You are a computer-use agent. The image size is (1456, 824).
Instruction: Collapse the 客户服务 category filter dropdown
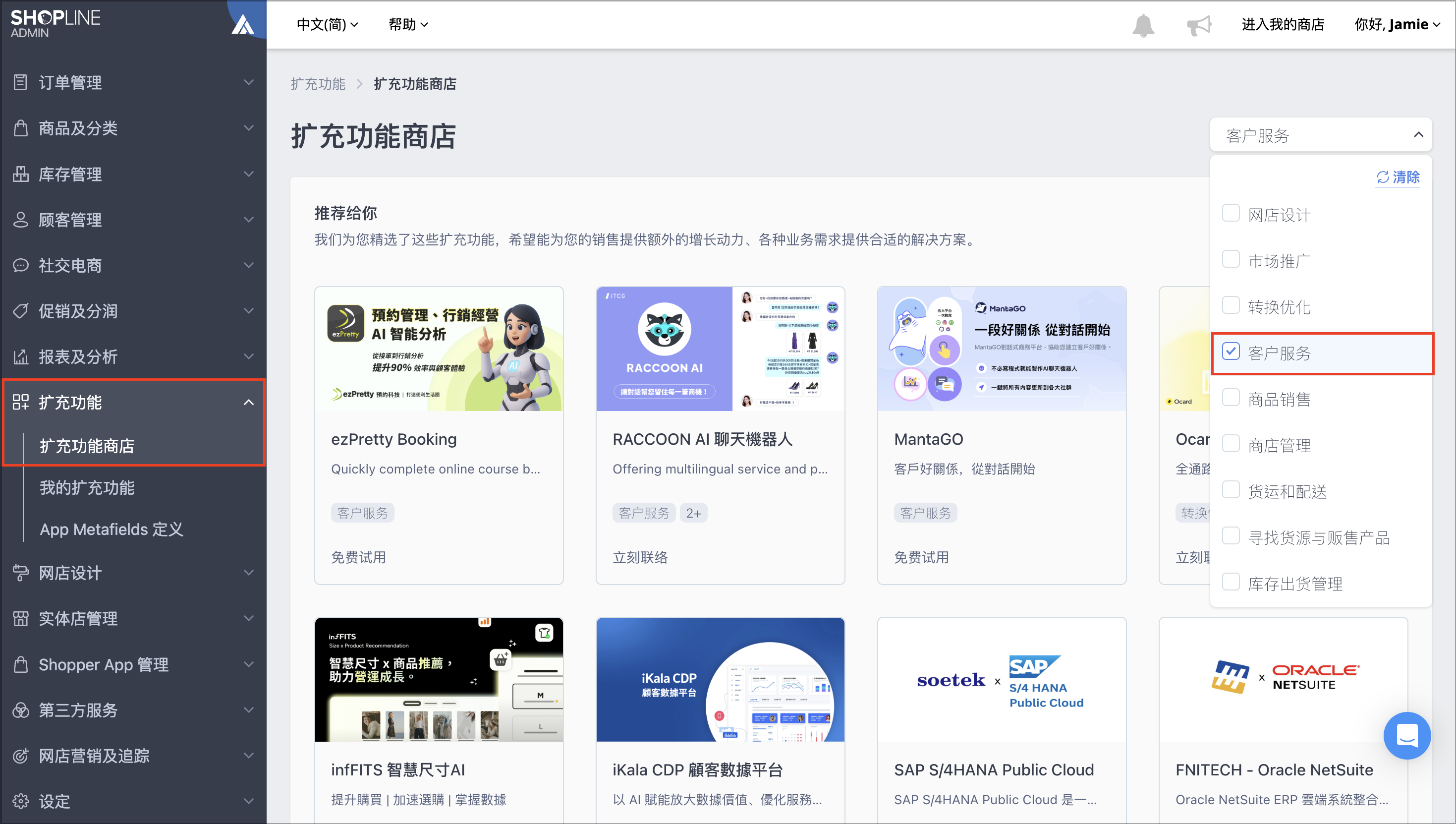pyautogui.click(x=1321, y=135)
